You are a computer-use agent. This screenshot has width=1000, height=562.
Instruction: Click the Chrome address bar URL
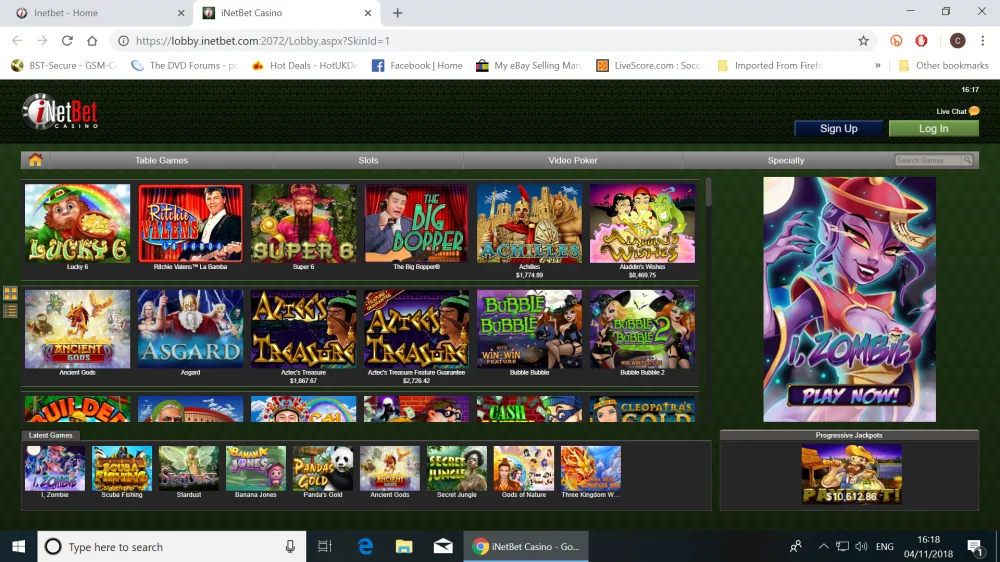tap(262, 41)
